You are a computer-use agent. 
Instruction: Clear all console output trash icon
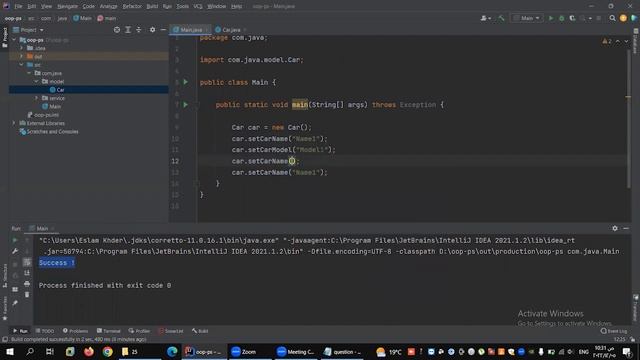point(27,294)
